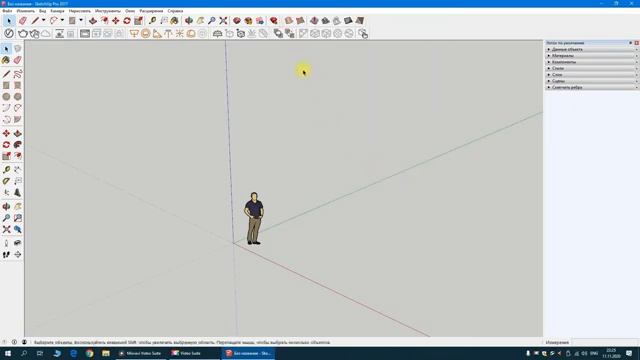The image size is (640, 360).
Task: Select the Follow Me tool
Action: click(18, 145)
